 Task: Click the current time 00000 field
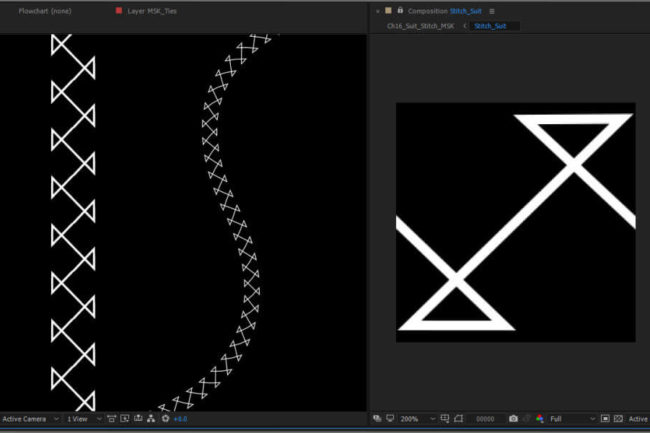(485, 418)
